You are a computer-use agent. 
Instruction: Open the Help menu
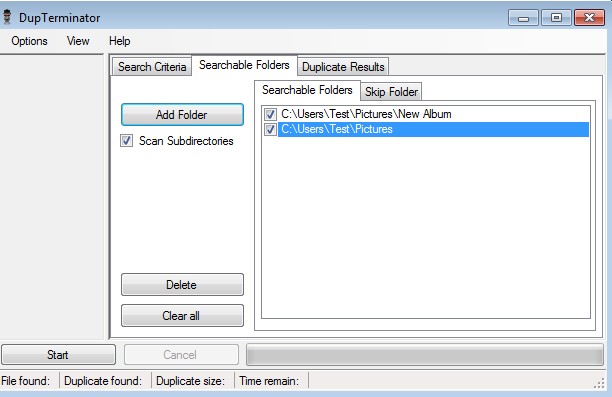click(x=119, y=41)
